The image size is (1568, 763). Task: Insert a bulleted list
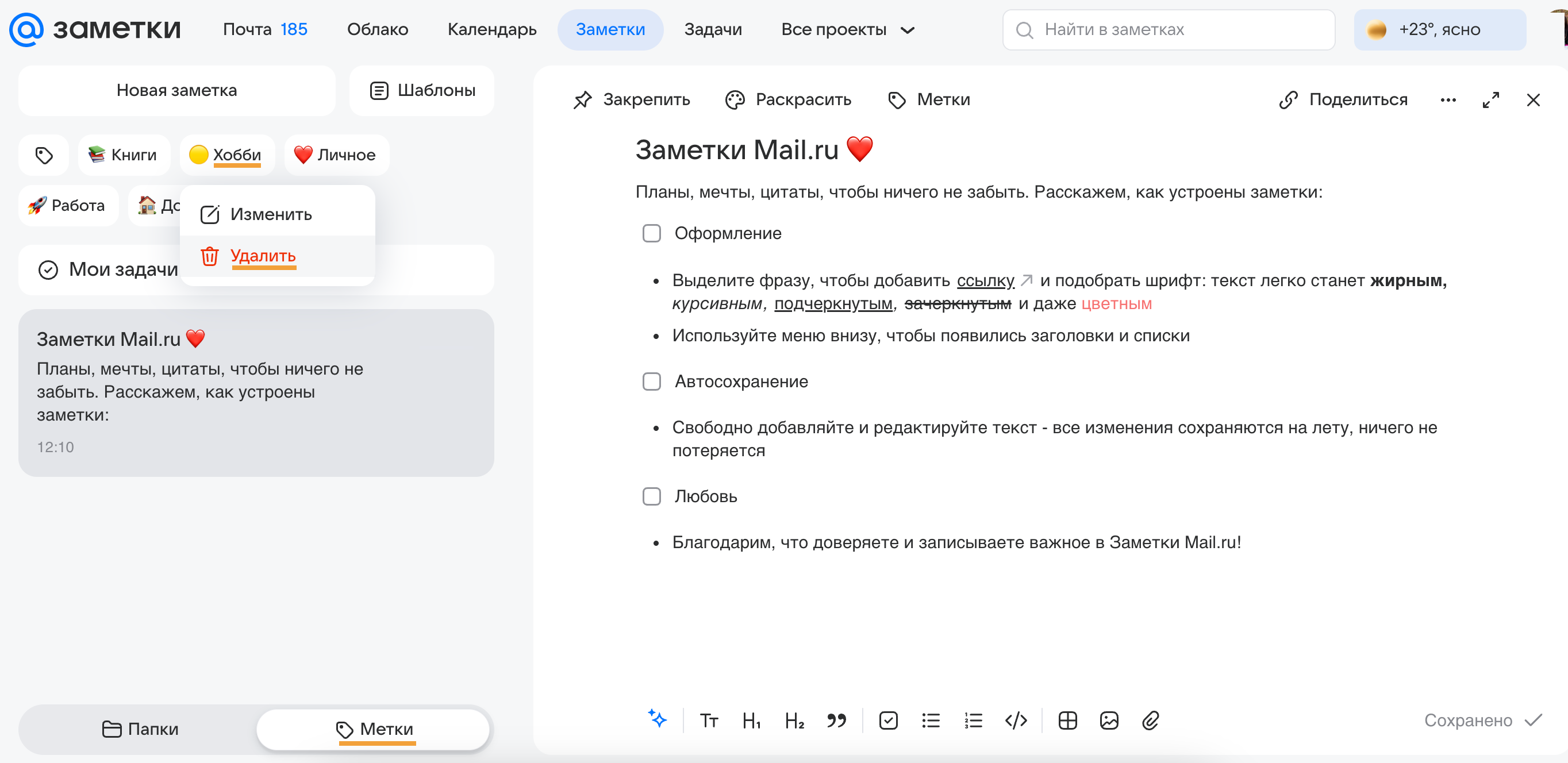tap(931, 720)
